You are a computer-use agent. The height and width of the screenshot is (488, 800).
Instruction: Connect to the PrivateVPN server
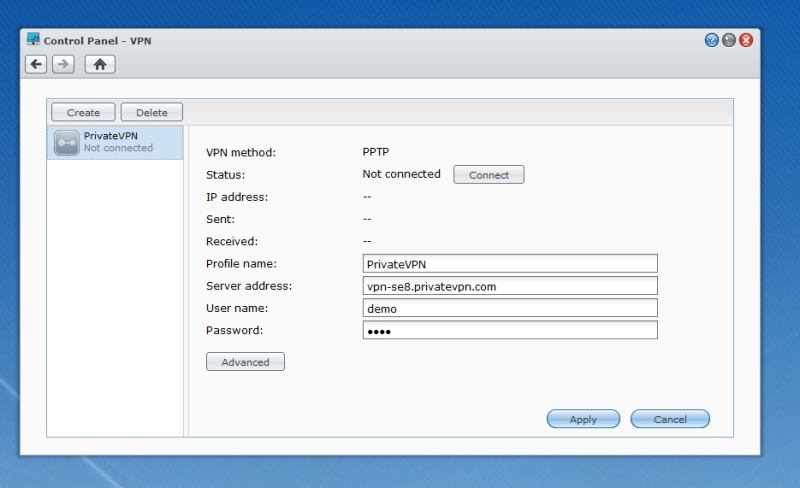coord(489,175)
